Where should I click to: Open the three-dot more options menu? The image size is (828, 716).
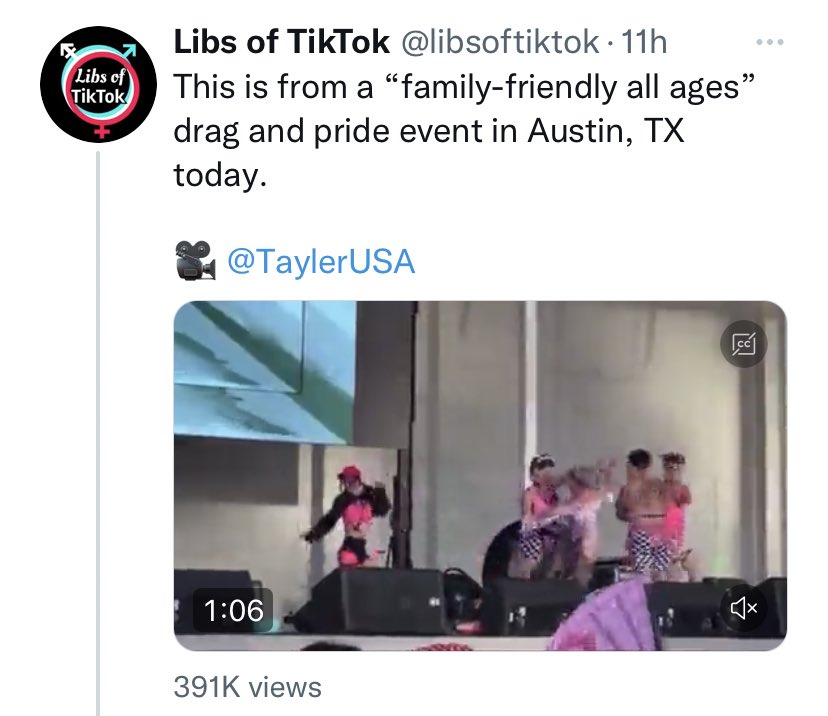769,42
